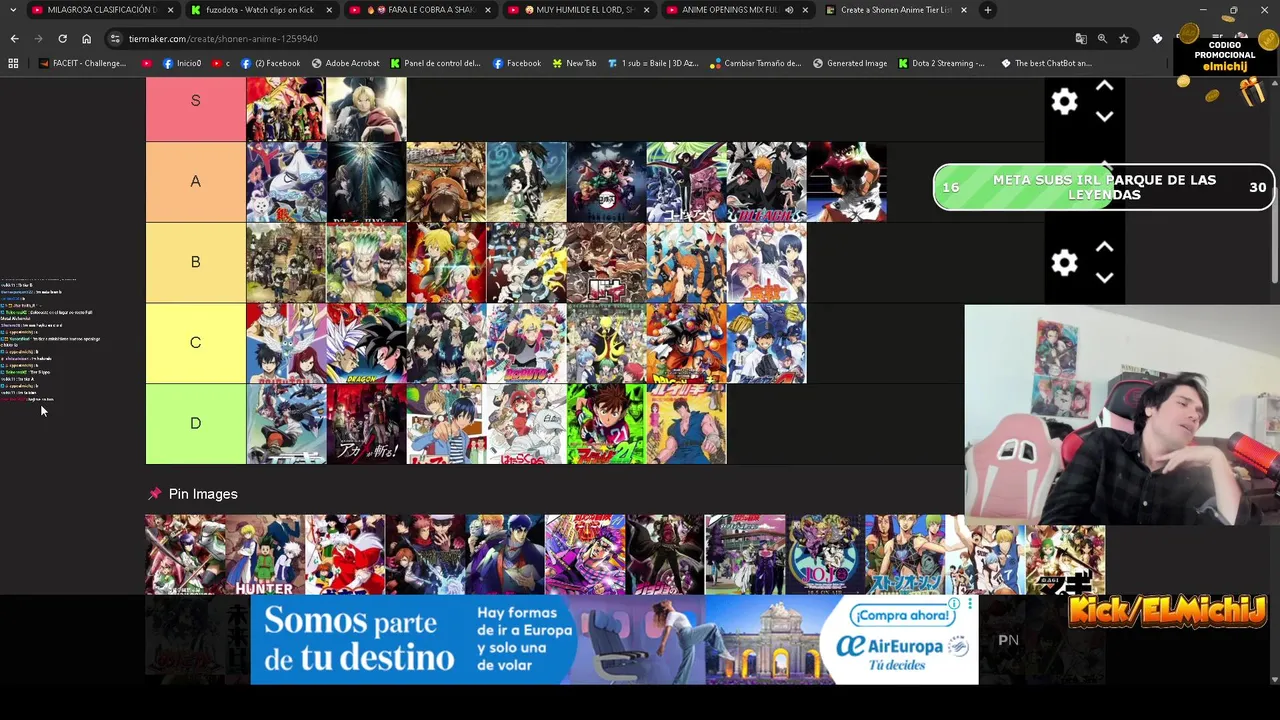Click the tiermaker.com address bar
This screenshot has height=720, width=1280.
click(590, 38)
